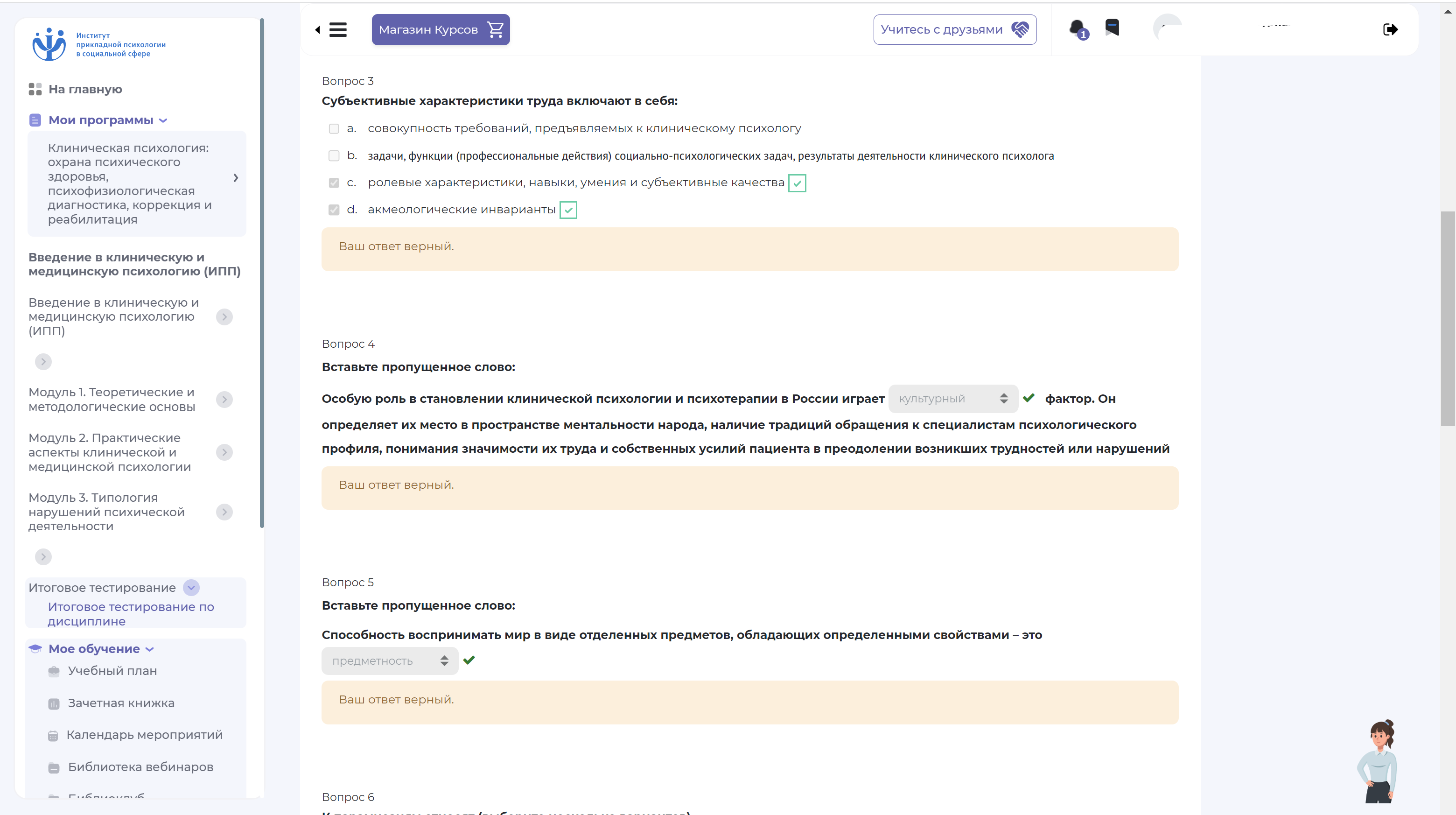The height and width of the screenshot is (815, 1456).
Task: Click green check beside культурный dropdown
Action: (1029, 398)
